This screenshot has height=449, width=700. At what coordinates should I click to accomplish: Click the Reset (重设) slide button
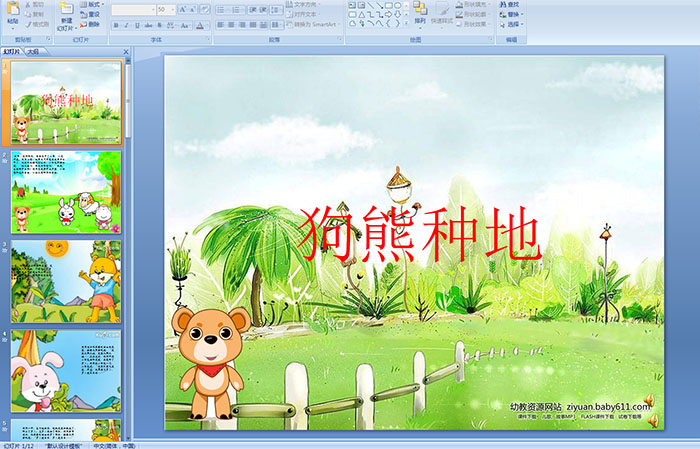[91, 14]
